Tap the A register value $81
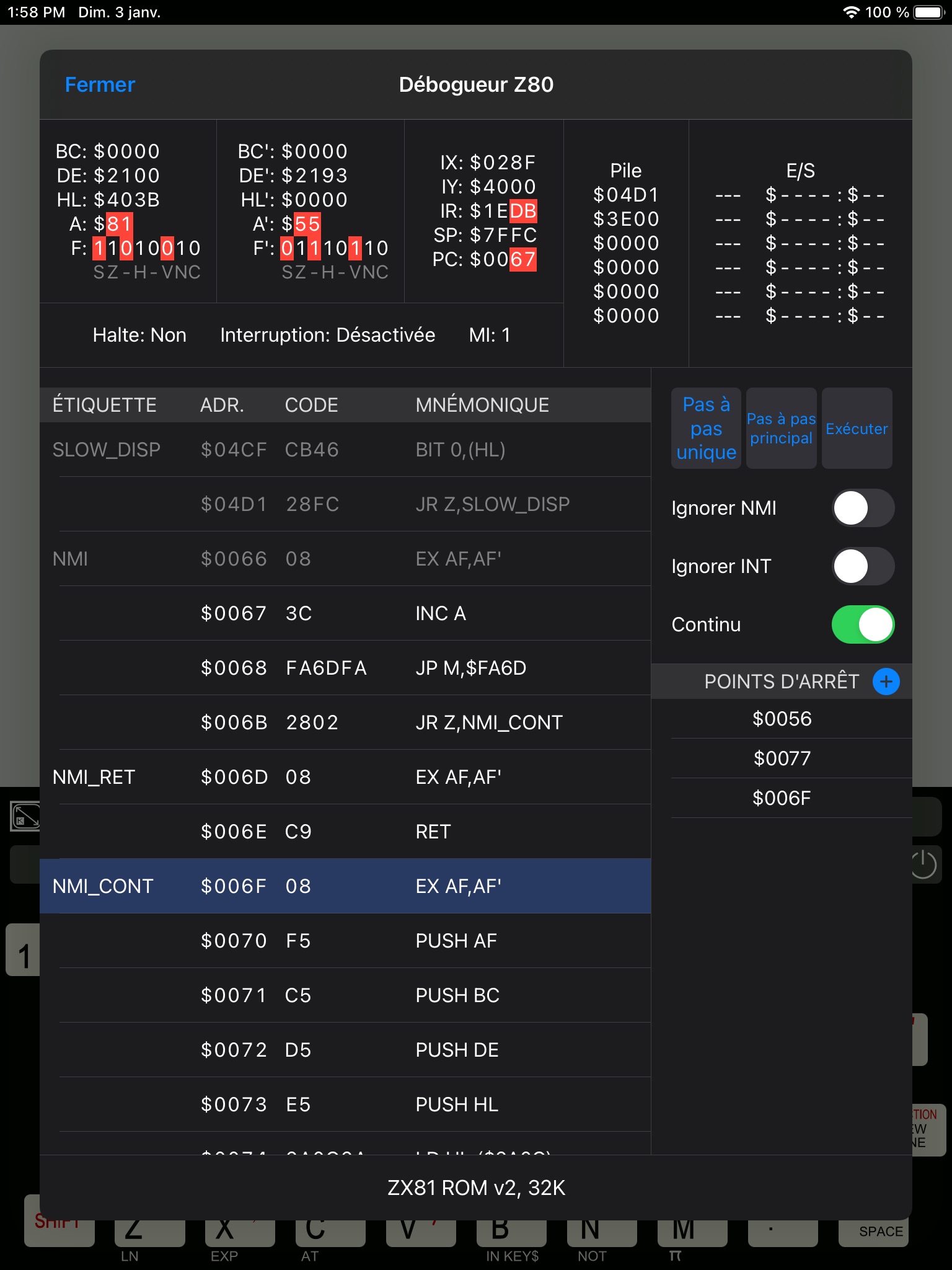952x1270 pixels. 113,223
